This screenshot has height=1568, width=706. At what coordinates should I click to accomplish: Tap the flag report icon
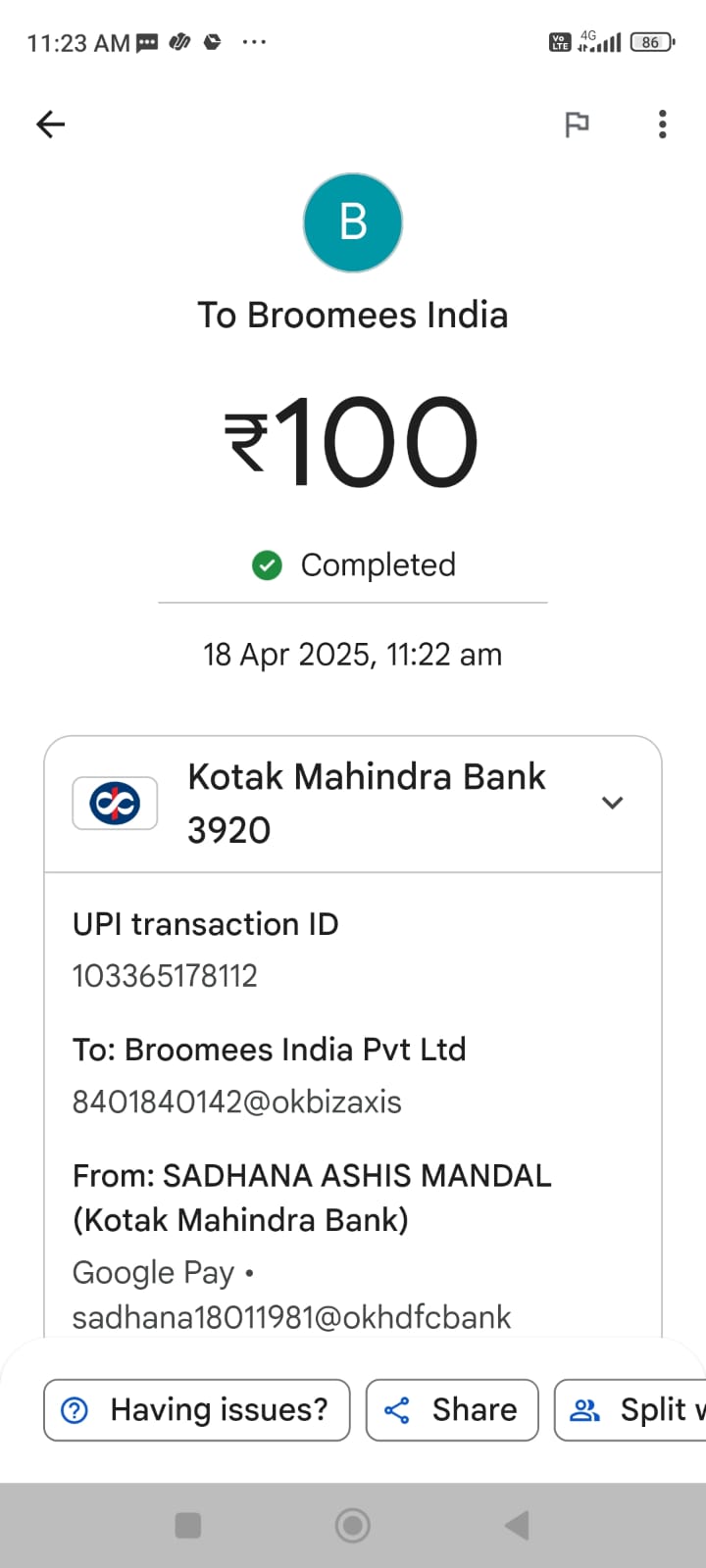click(577, 124)
